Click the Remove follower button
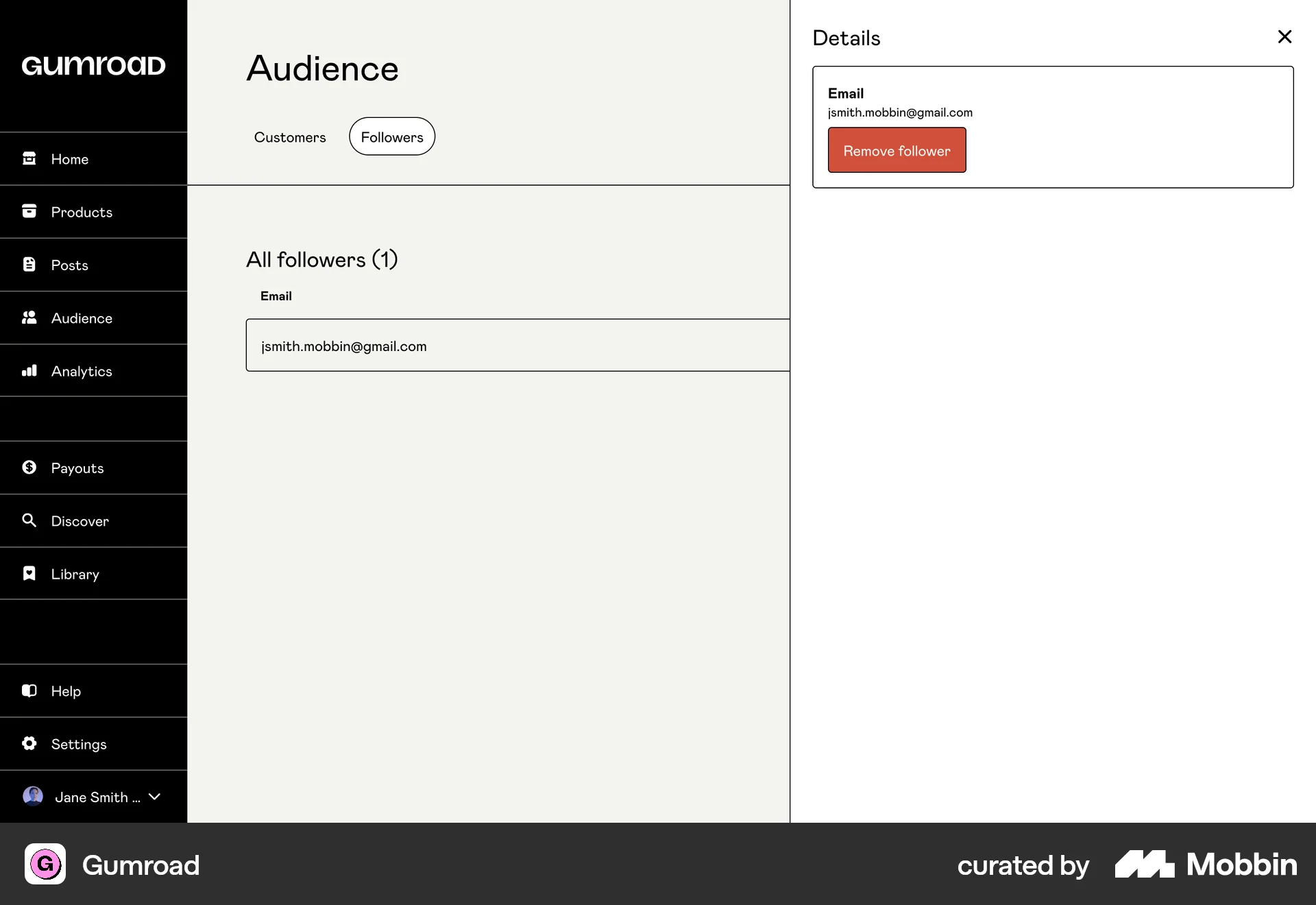Screen dimensions: 1316x905 [897, 150]
